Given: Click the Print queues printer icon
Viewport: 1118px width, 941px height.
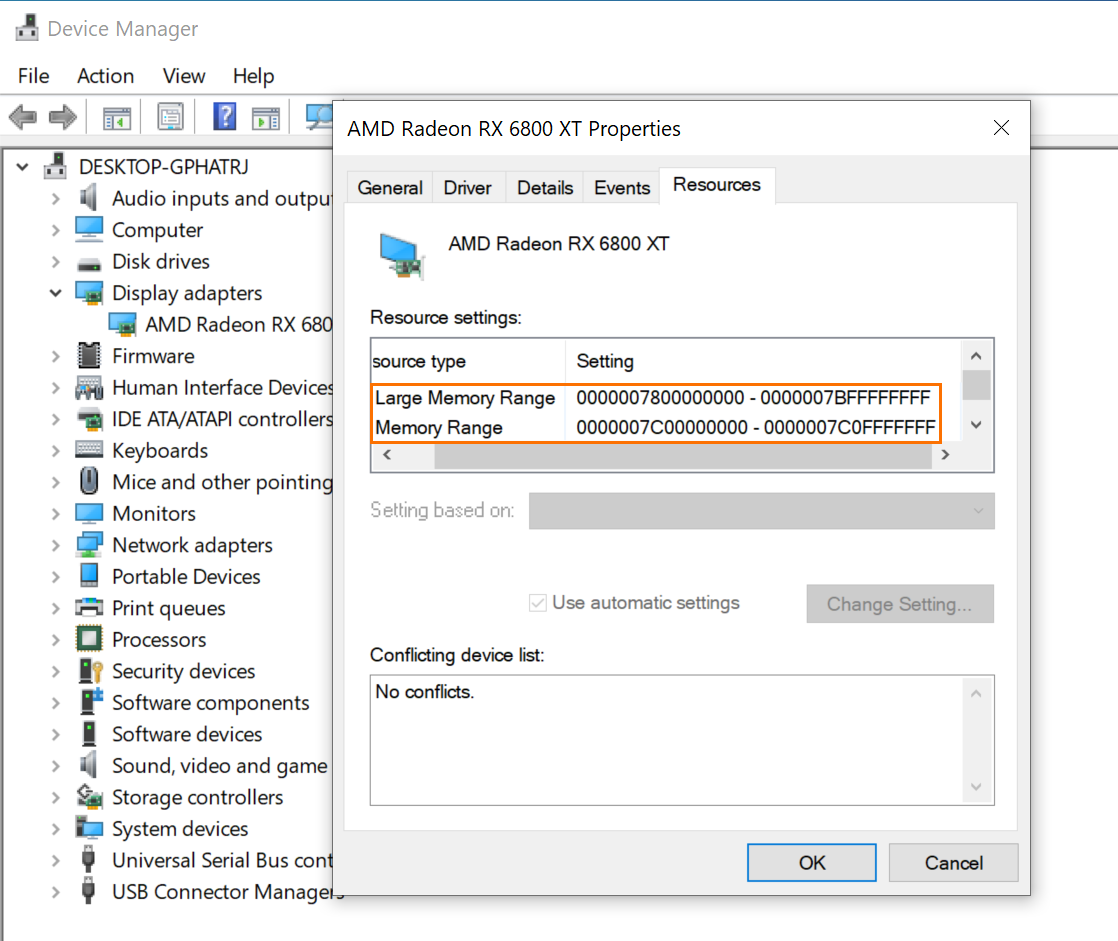Looking at the screenshot, I should tap(90, 608).
